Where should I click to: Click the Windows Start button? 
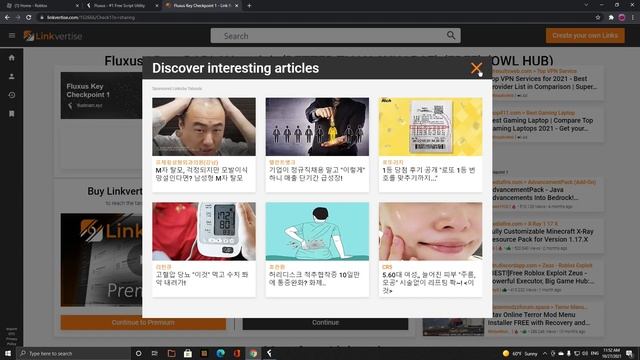tap(7, 353)
